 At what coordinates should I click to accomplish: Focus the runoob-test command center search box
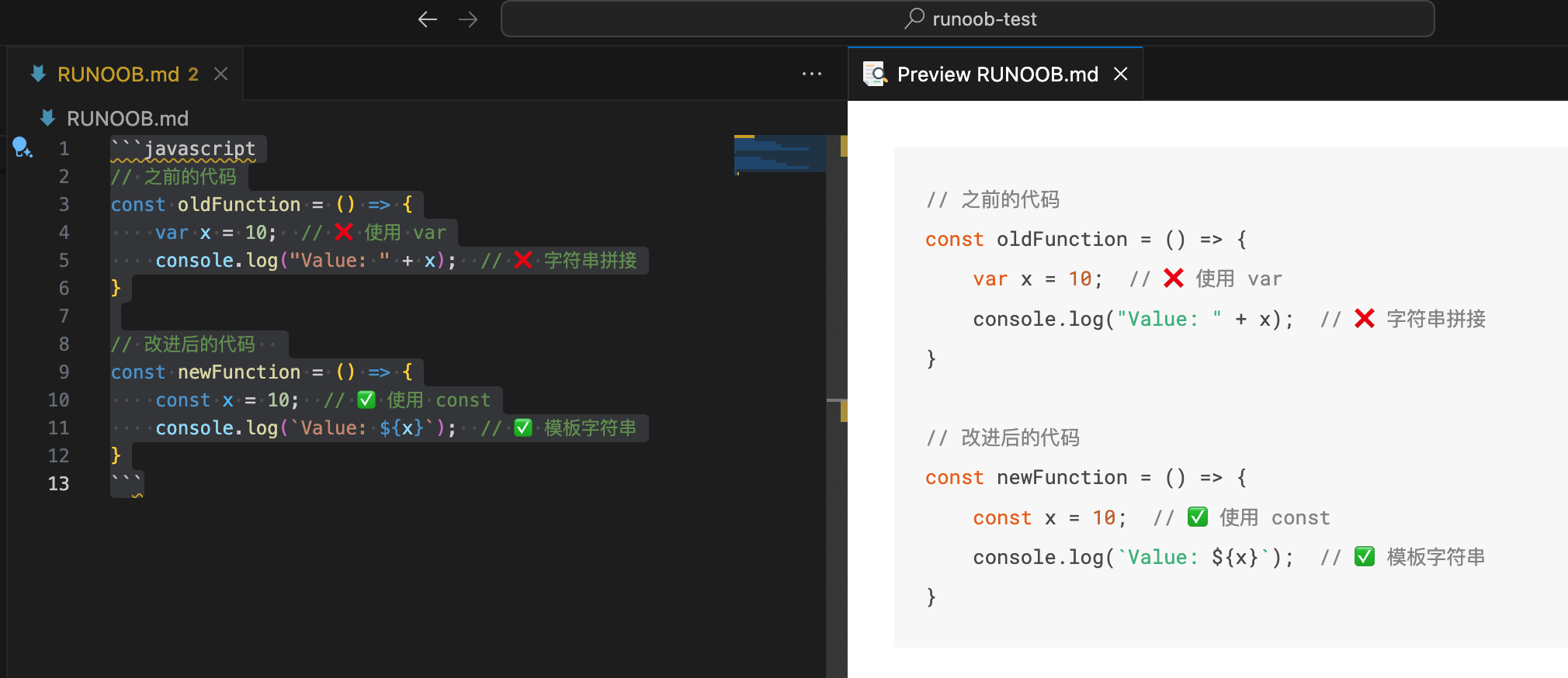click(x=967, y=19)
